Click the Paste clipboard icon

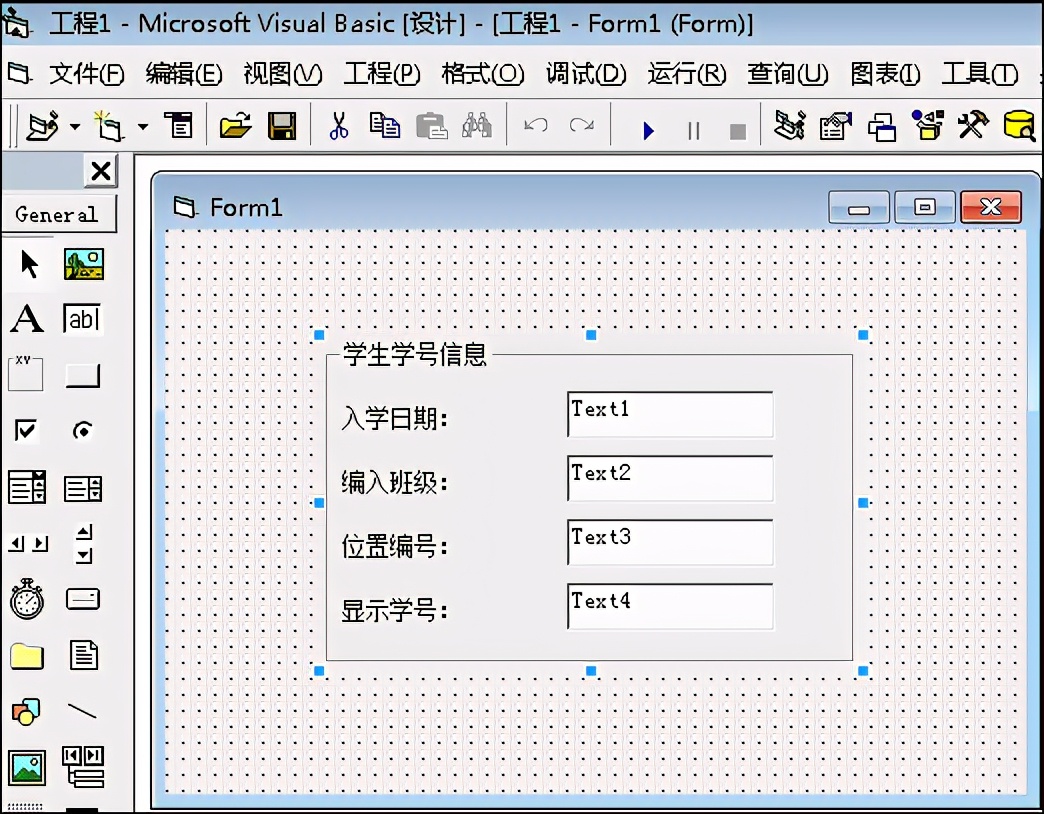click(x=431, y=125)
